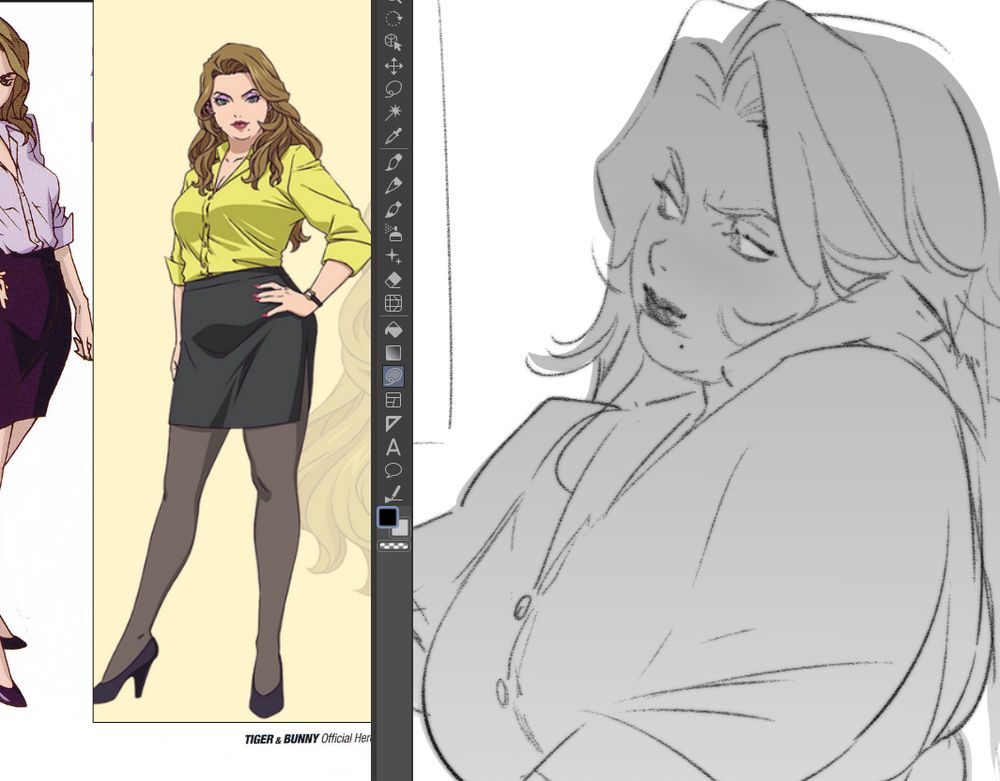Viewport: 1000px width, 781px height.
Task: Switch to the Pencil tool
Action: pyautogui.click(x=393, y=186)
